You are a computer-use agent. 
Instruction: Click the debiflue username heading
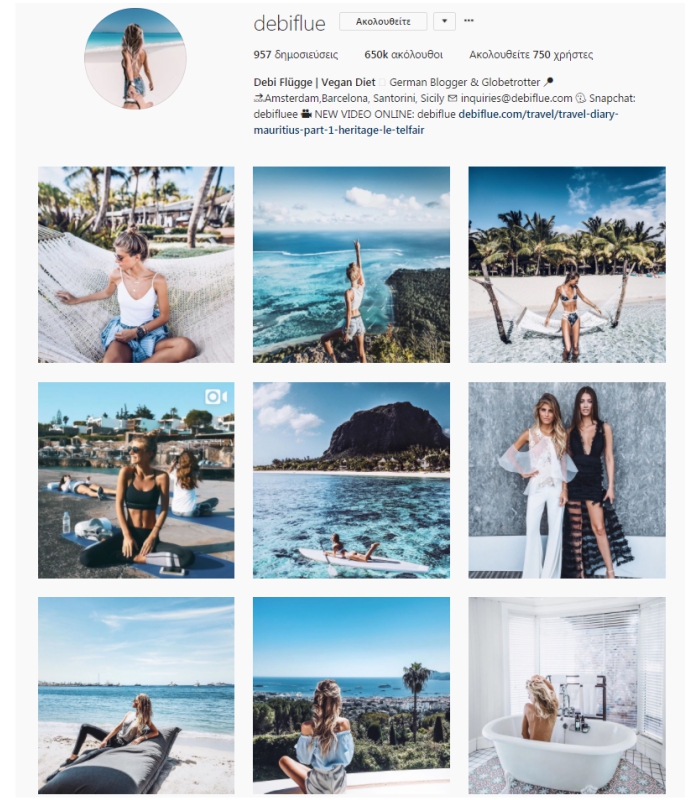pos(289,23)
